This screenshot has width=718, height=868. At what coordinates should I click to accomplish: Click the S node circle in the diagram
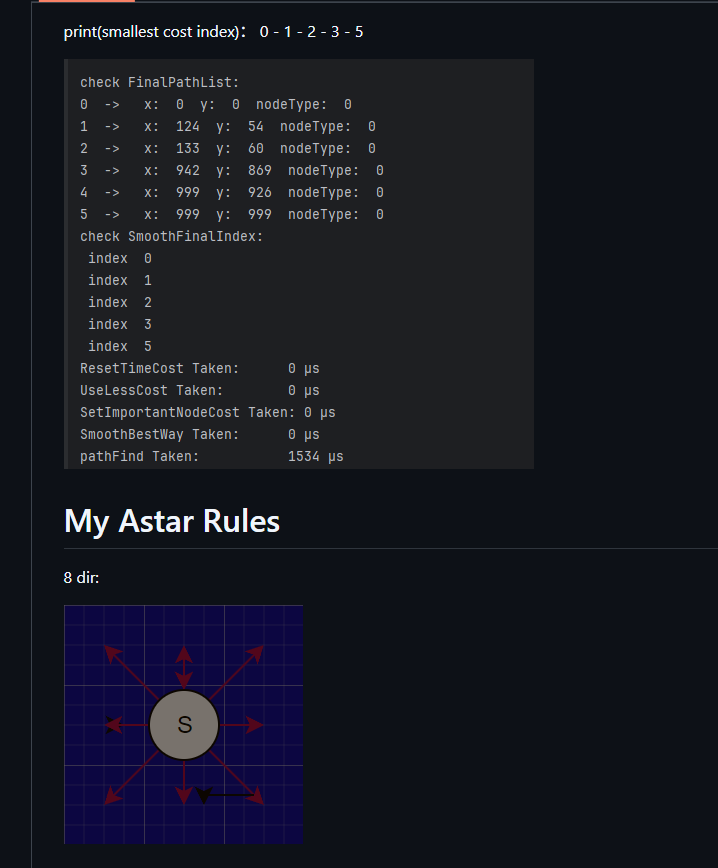[184, 725]
